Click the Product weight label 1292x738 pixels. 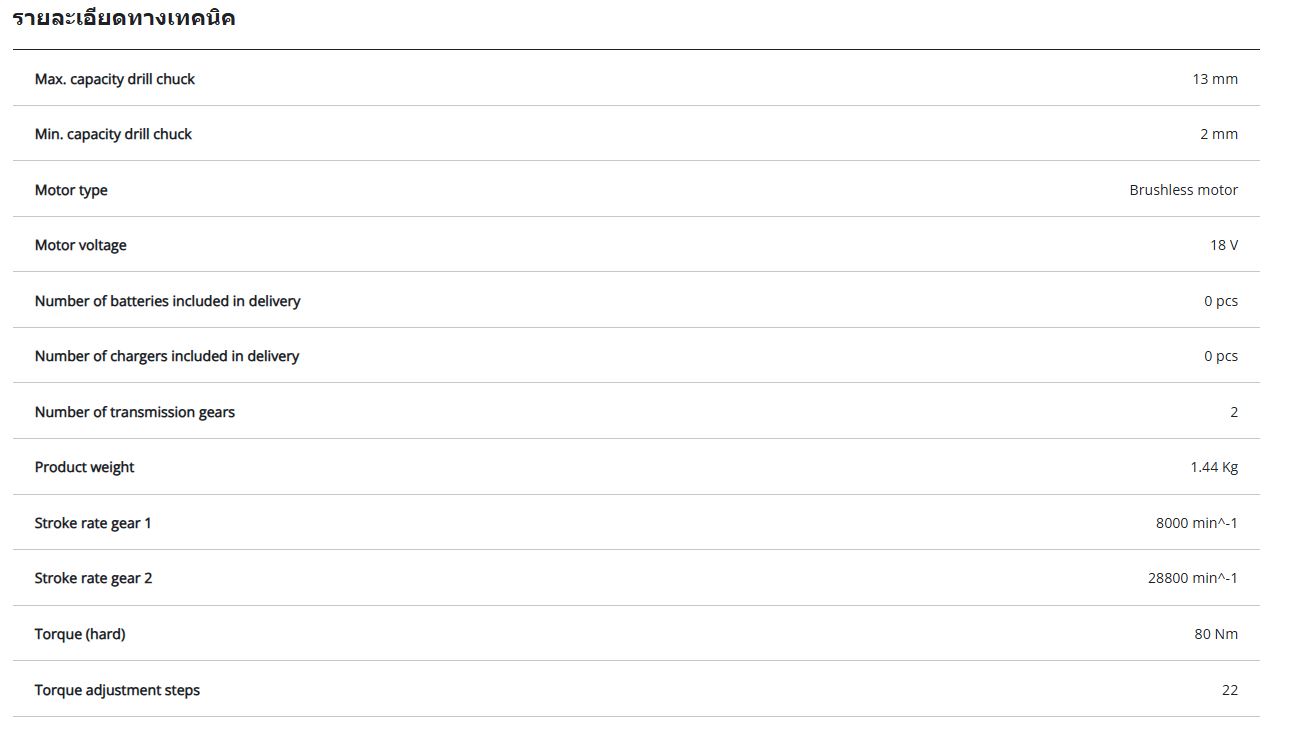84,467
